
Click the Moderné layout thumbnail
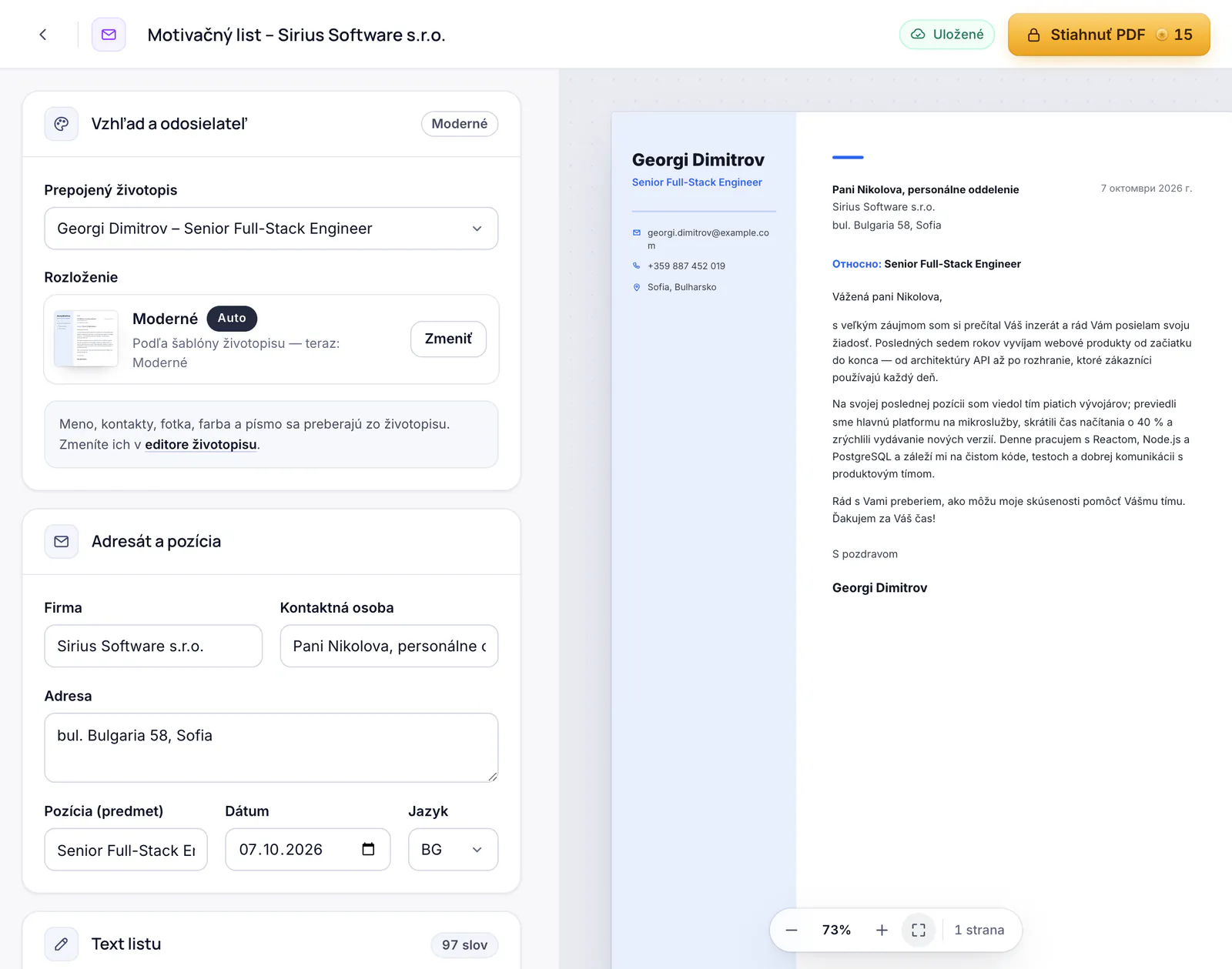[x=86, y=339]
